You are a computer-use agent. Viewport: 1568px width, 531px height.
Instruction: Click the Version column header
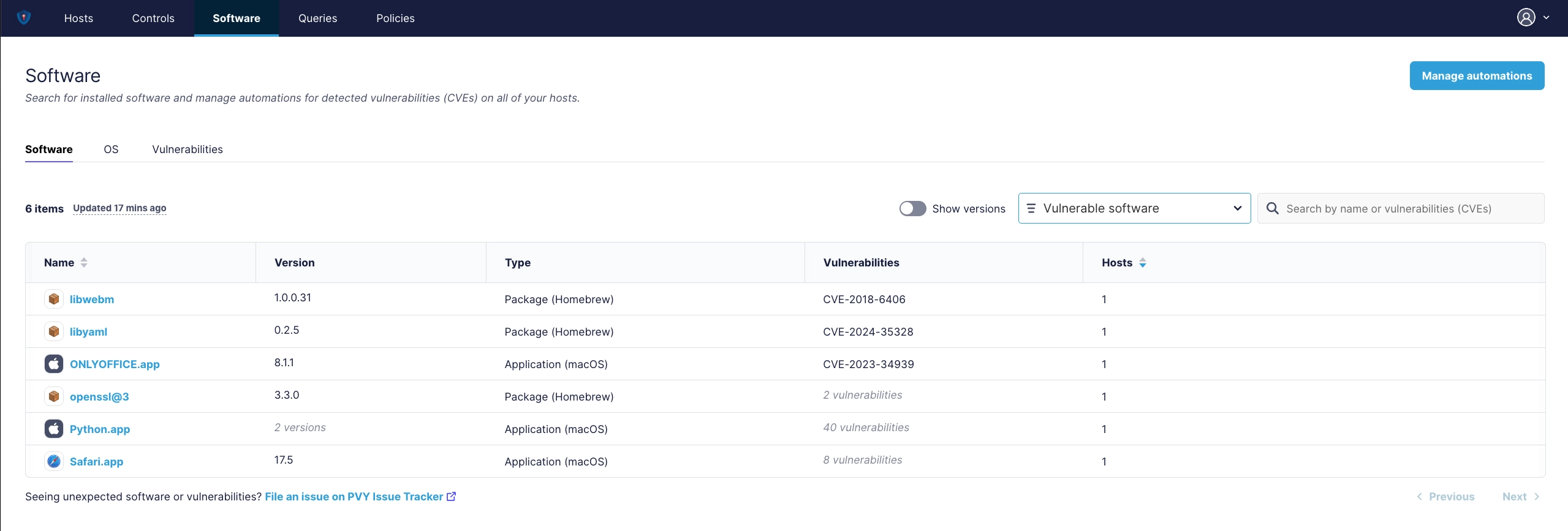click(x=294, y=262)
